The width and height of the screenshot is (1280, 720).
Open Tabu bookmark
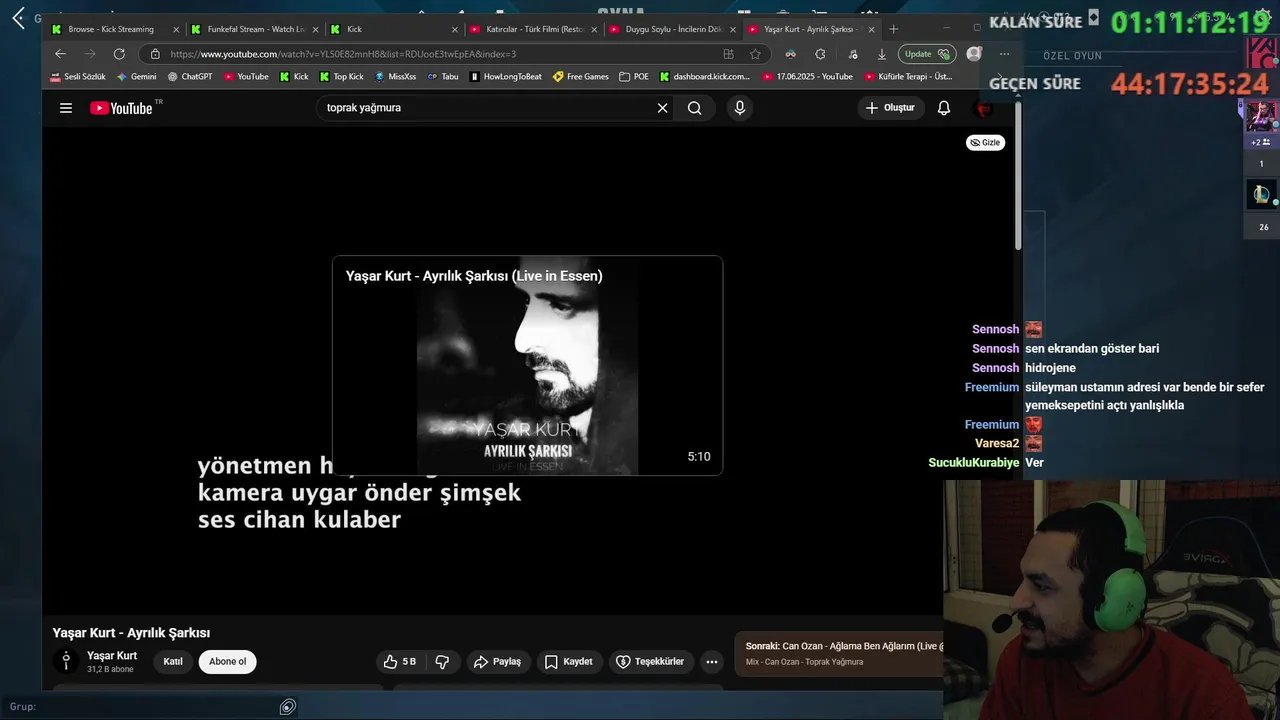click(443, 76)
